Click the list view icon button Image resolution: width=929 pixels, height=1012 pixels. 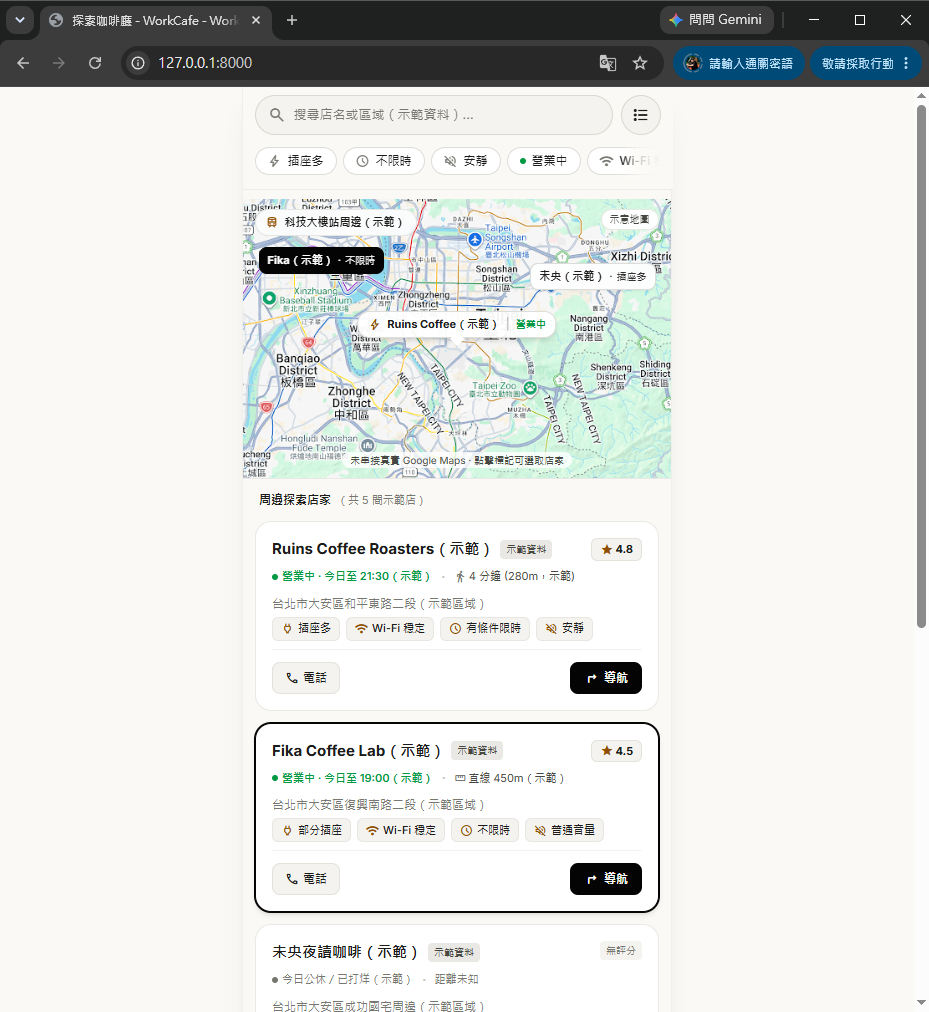tap(640, 115)
